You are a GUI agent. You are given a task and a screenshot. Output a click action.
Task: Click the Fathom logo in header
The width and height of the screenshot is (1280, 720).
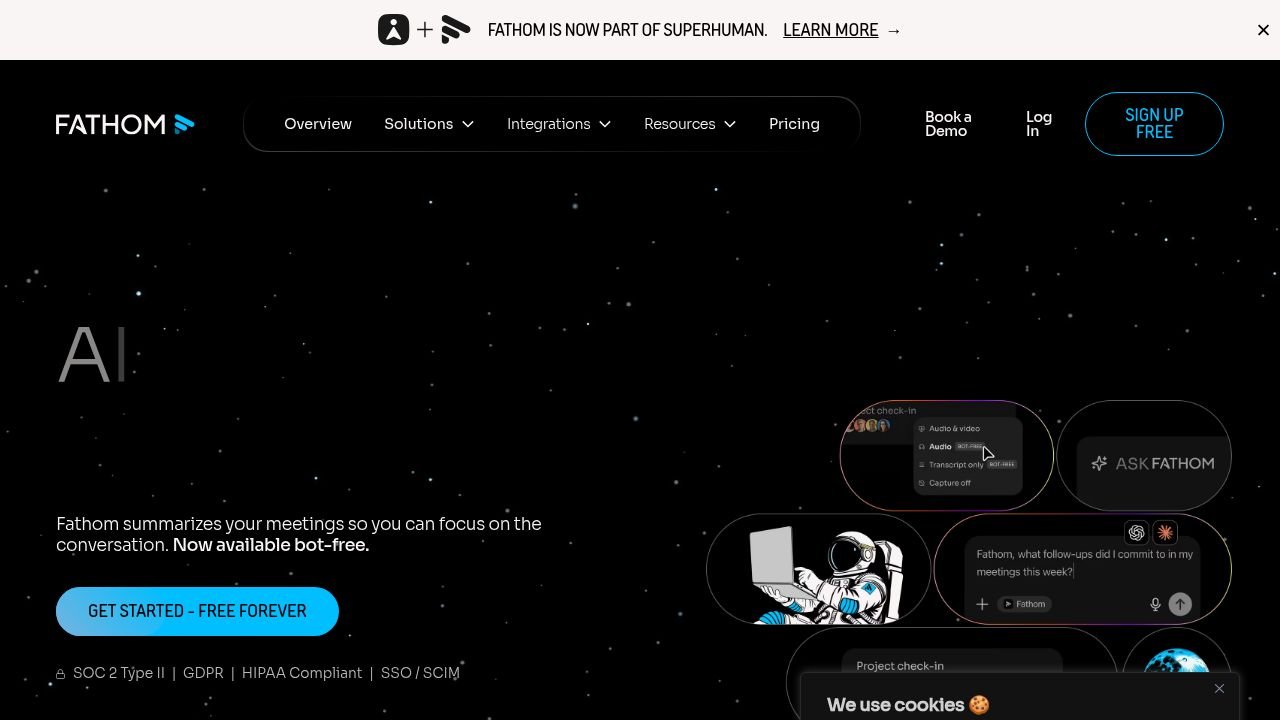pos(125,124)
